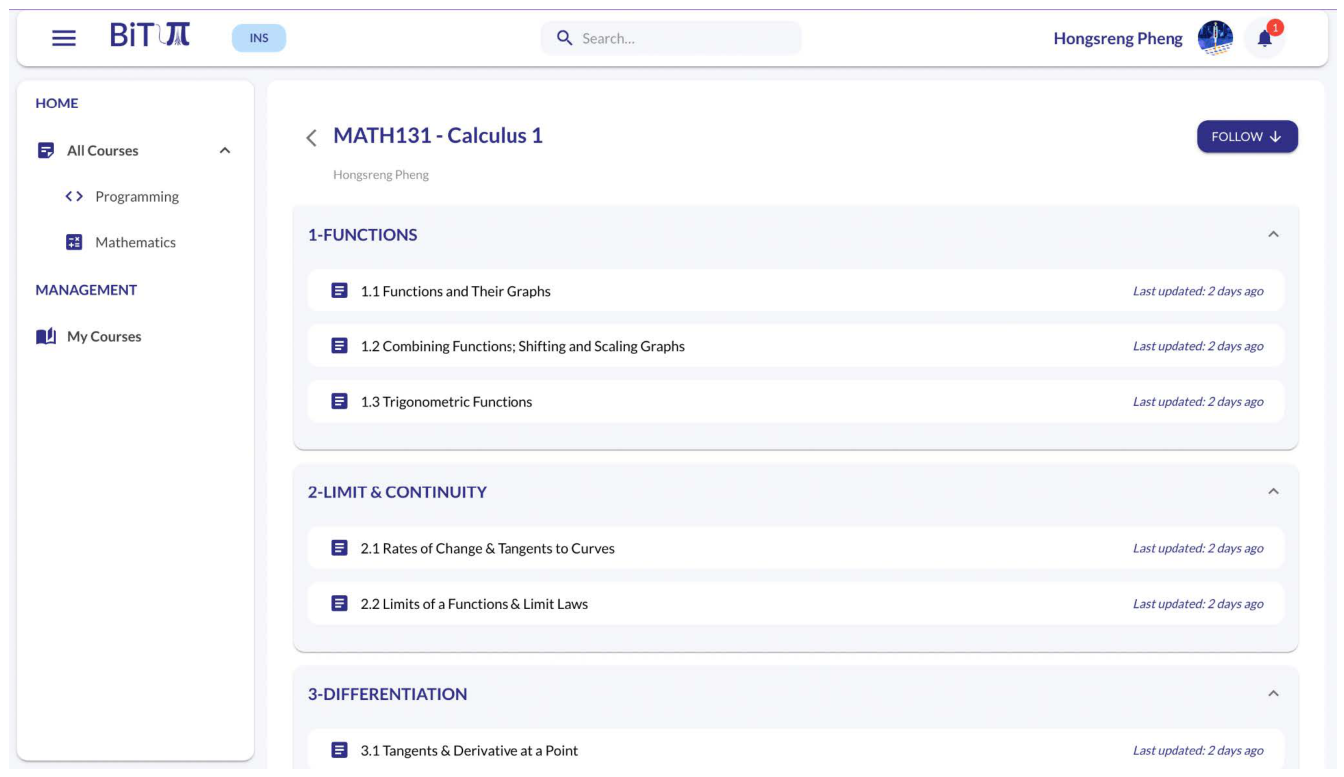This screenshot has width=1344, height=777.
Task: Click the search magnifier icon
Action: coord(565,38)
